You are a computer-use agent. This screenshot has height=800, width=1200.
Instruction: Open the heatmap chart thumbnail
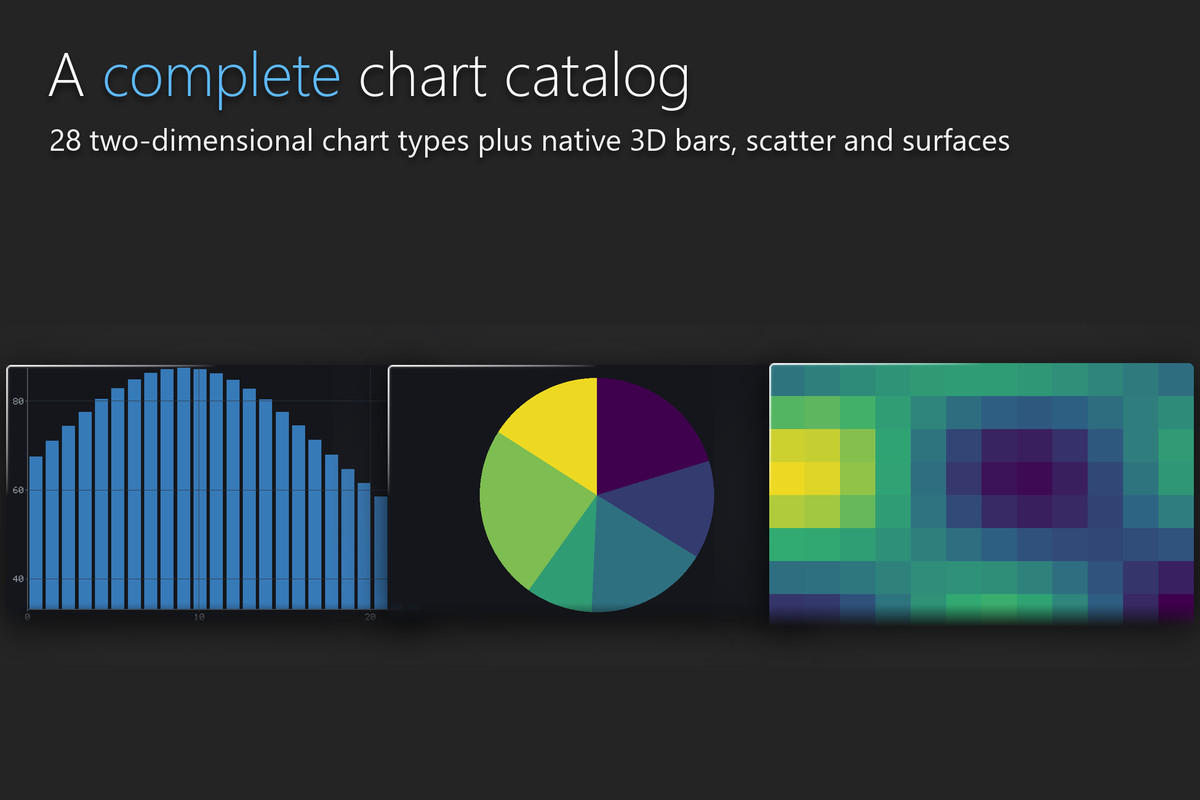pyautogui.click(x=982, y=493)
